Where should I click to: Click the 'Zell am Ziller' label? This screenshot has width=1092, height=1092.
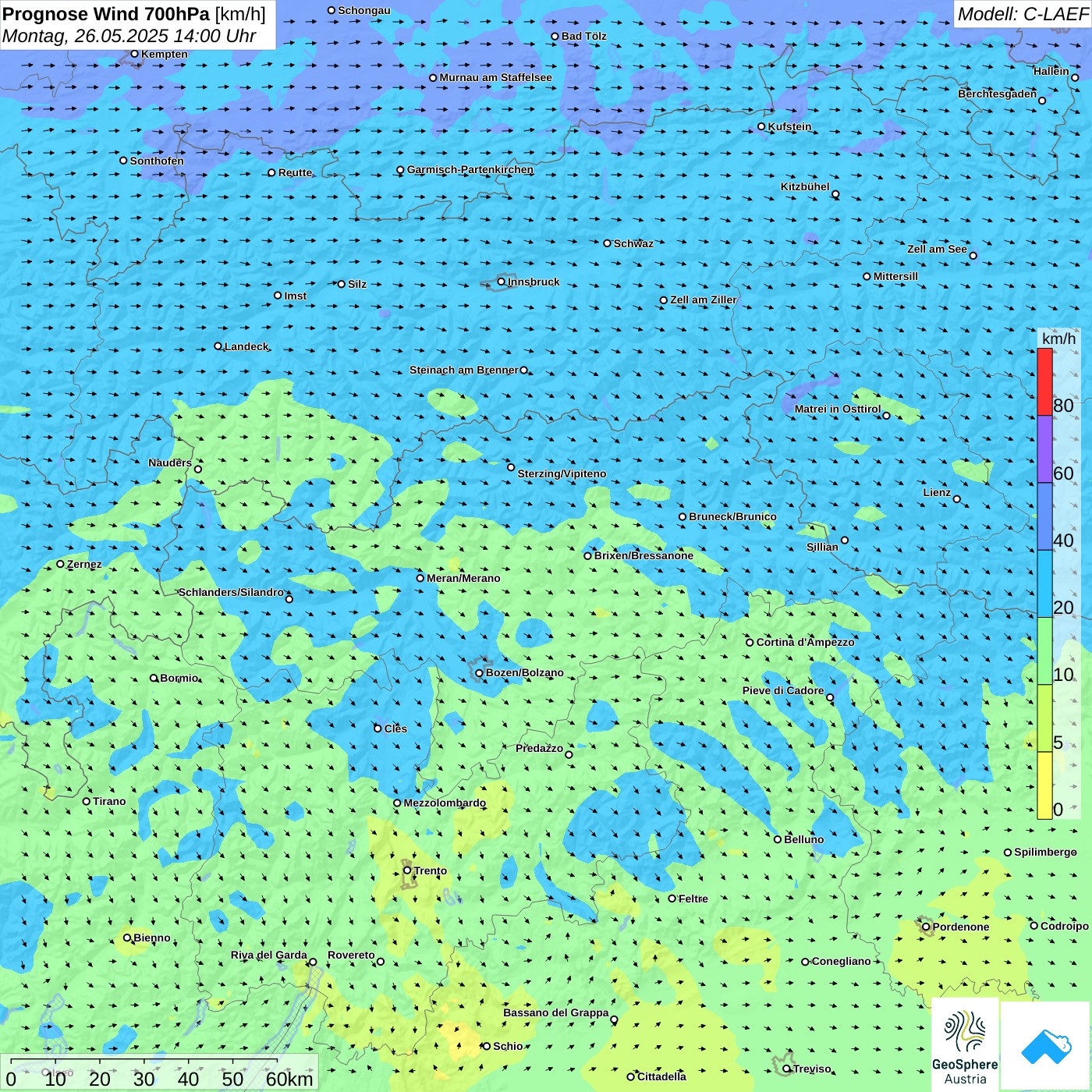click(704, 300)
